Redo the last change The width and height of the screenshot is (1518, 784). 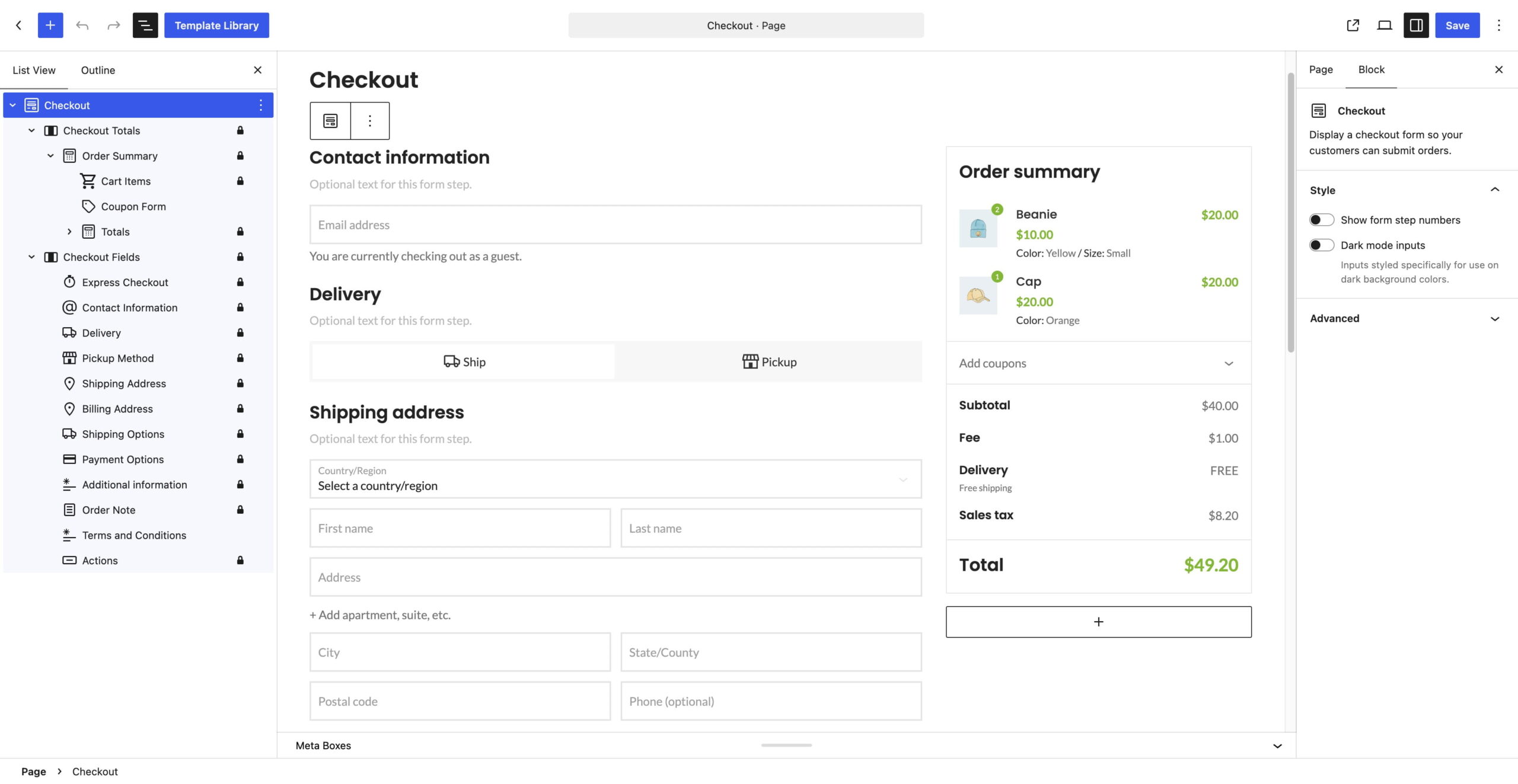pos(113,25)
